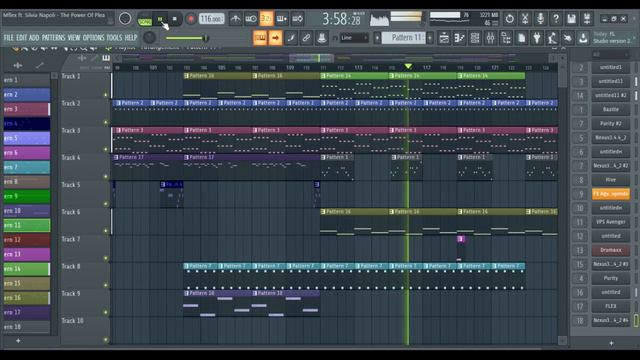Click the 116 tempo field
The width and height of the screenshot is (640, 360).
click(x=211, y=19)
